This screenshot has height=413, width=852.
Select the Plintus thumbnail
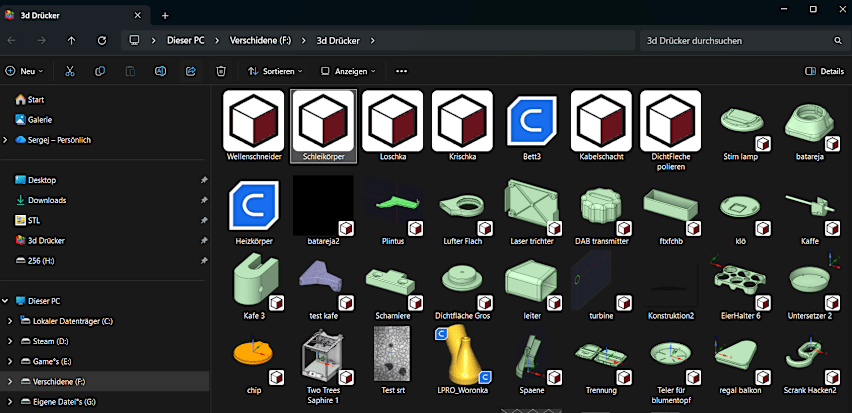pyautogui.click(x=393, y=208)
